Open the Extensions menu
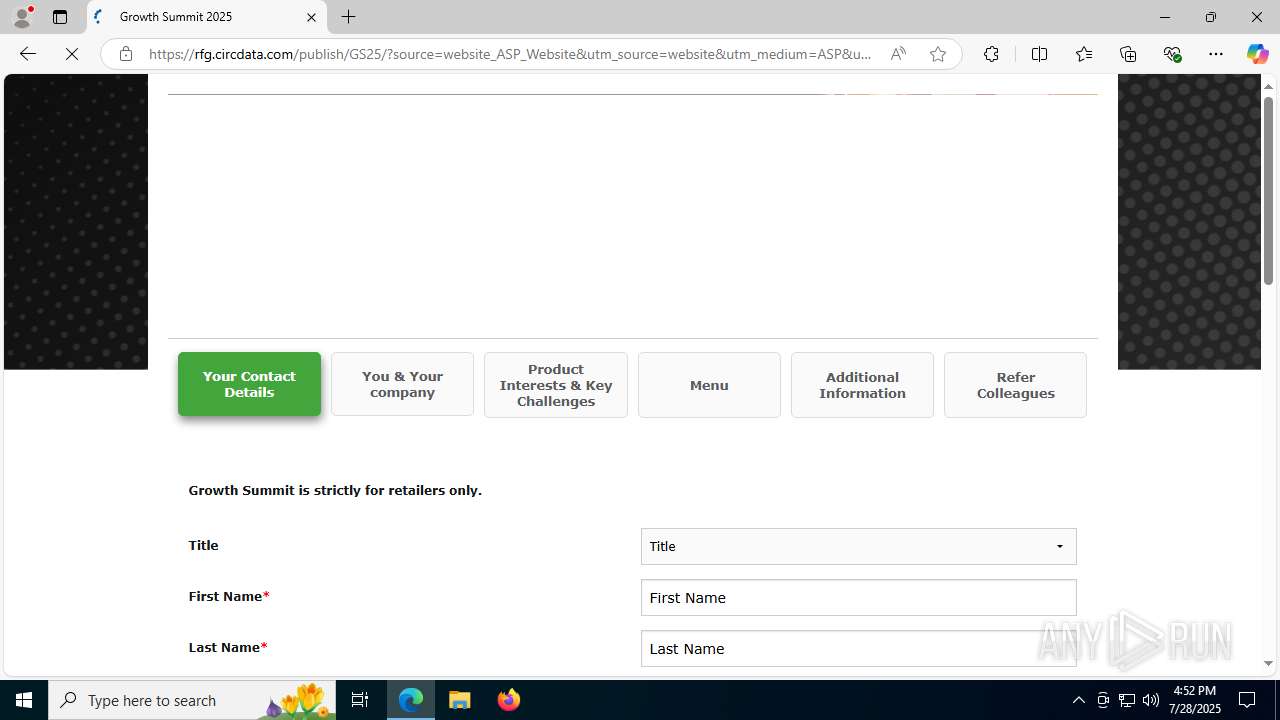Image resolution: width=1280 pixels, height=720 pixels. [991, 54]
